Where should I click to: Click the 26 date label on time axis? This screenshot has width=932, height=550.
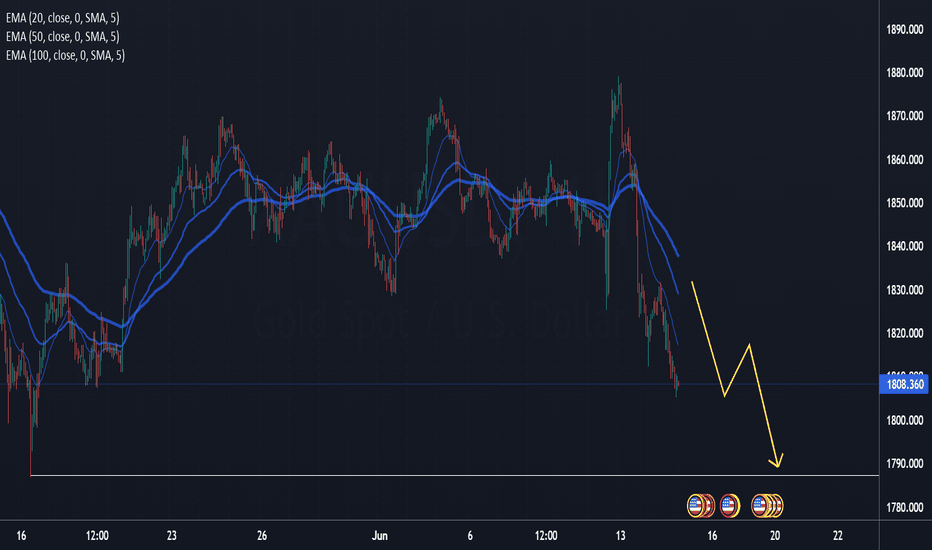262,536
